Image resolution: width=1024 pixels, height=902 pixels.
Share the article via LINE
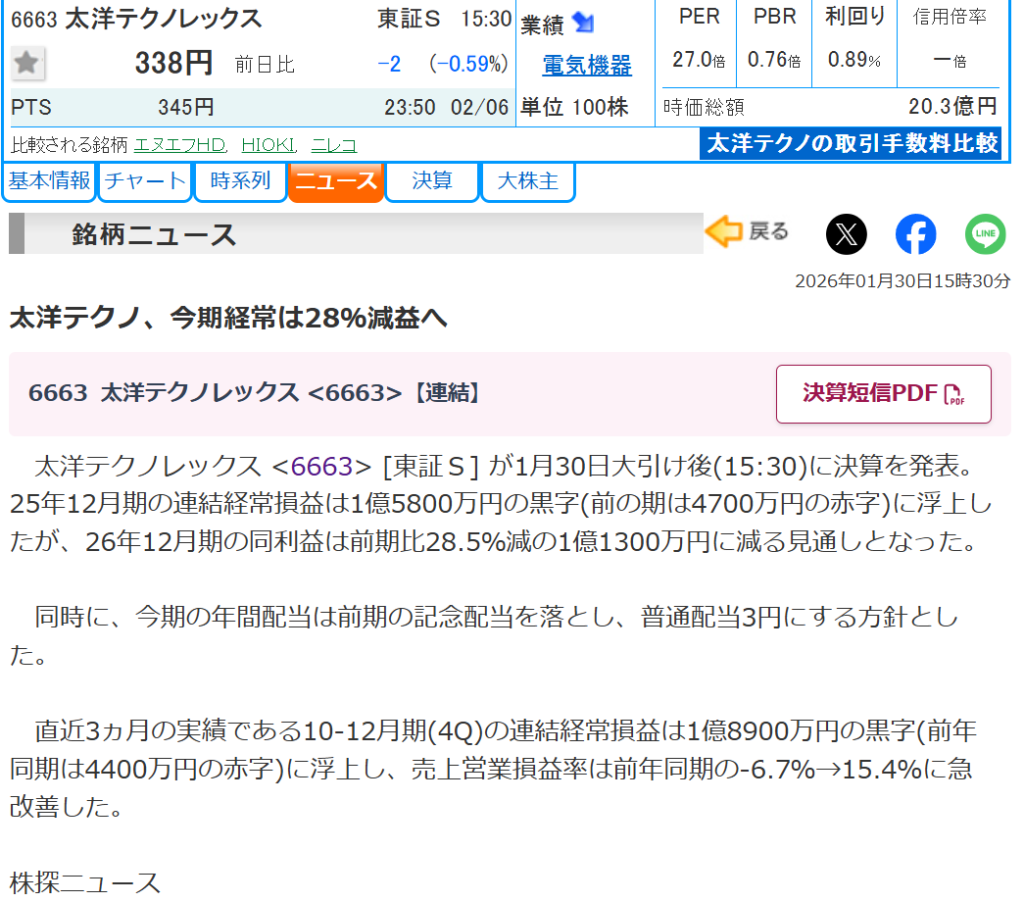(985, 235)
